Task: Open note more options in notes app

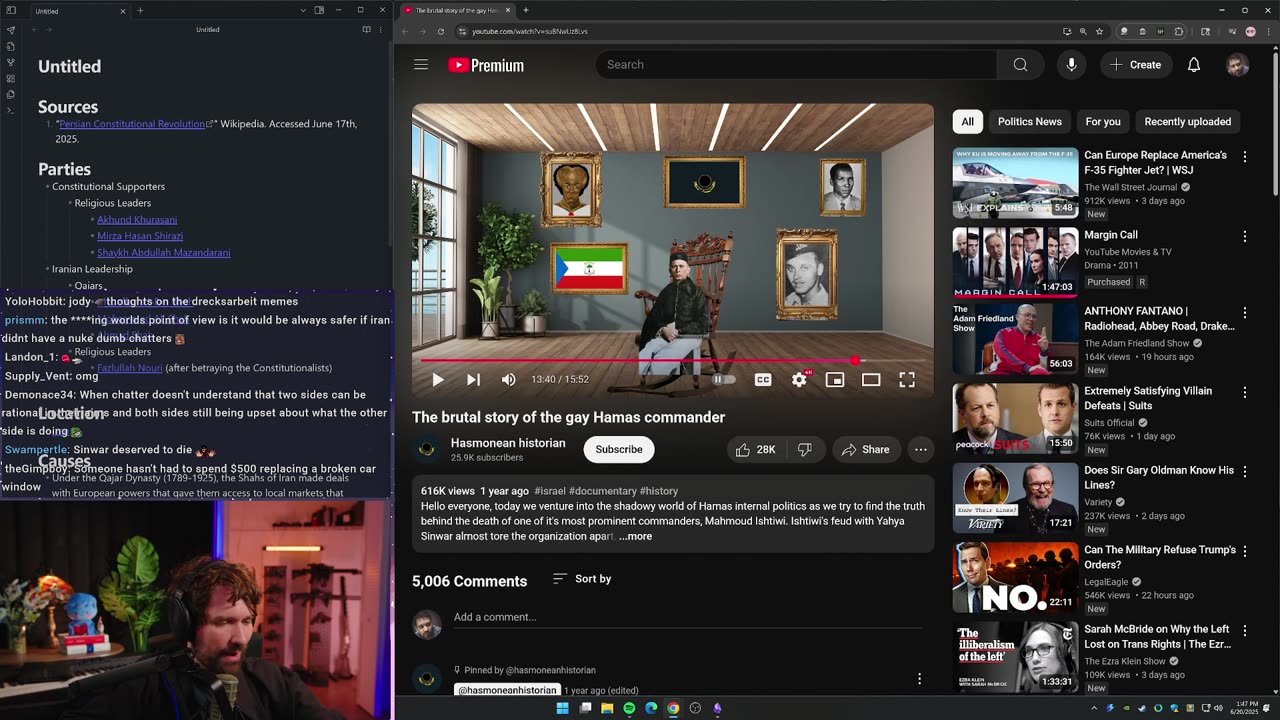Action: [381, 30]
